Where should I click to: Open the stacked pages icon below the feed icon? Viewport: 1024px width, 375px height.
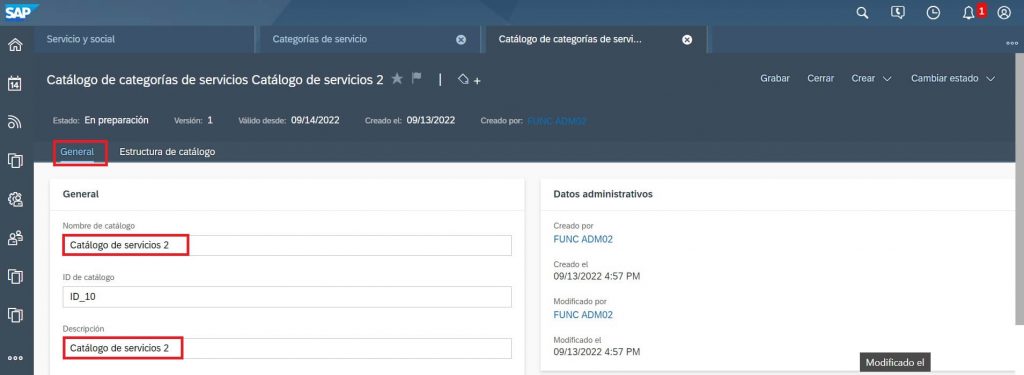(15, 161)
